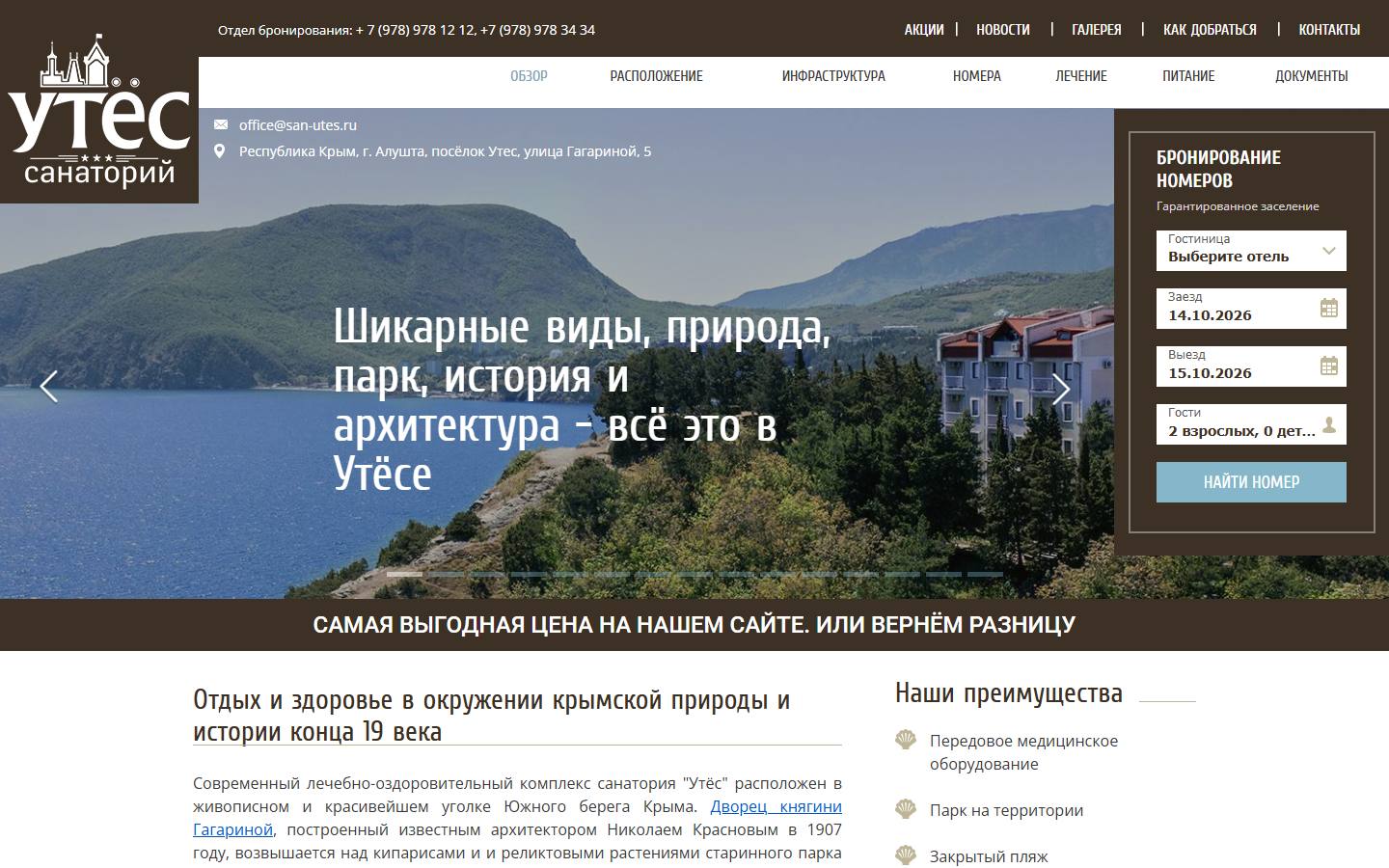Click the heading Отдых и здоровье в окружении

(491, 716)
